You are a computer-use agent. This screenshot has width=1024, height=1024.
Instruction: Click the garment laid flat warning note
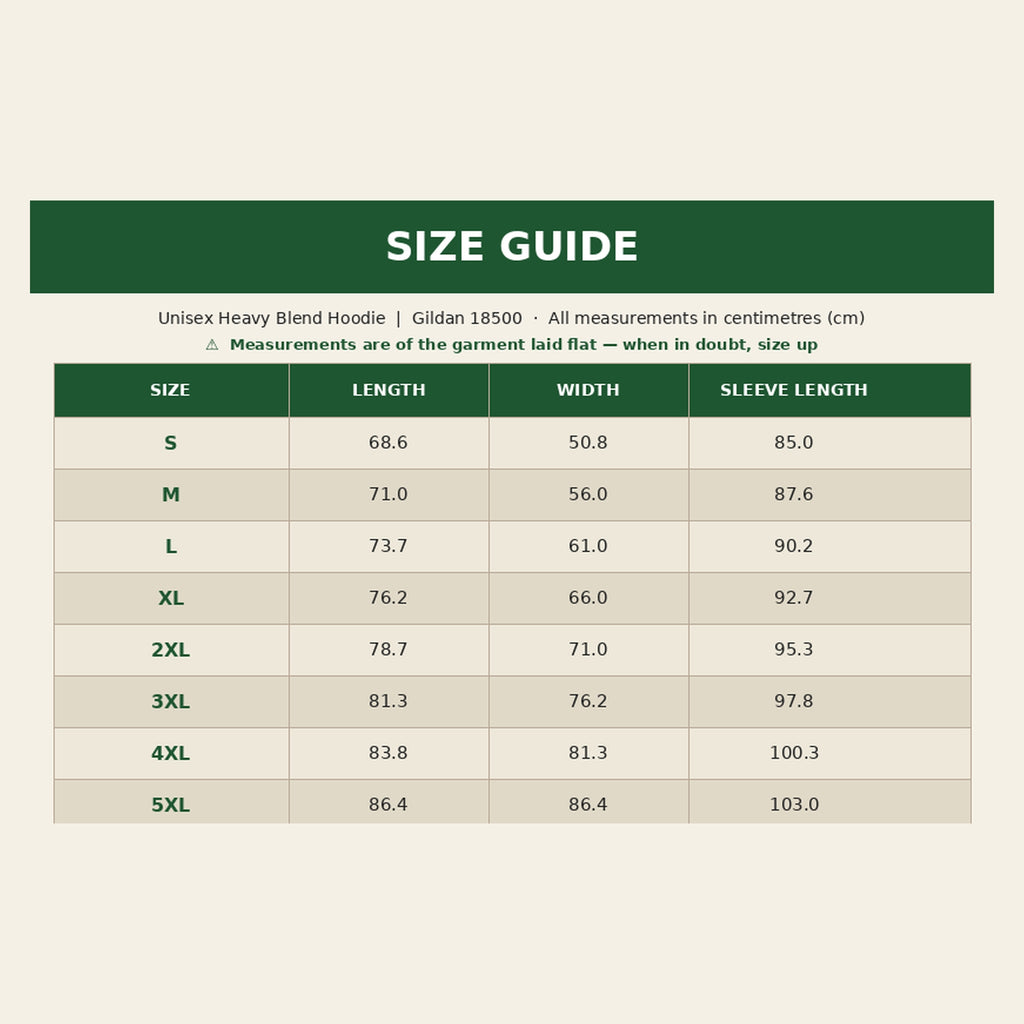click(x=523, y=345)
